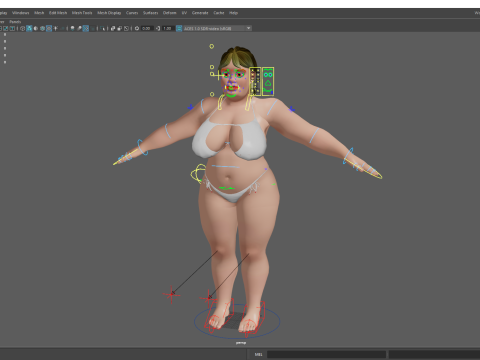Open the Help menu

point(233,13)
